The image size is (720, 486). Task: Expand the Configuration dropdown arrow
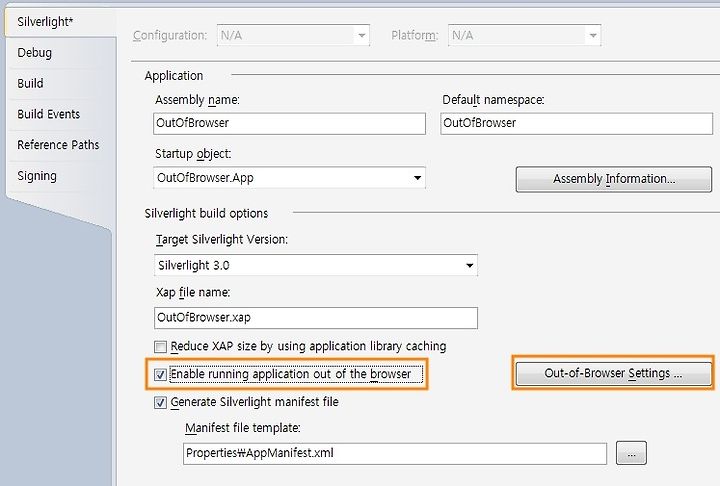pyautogui.click(x=362, y=35)
